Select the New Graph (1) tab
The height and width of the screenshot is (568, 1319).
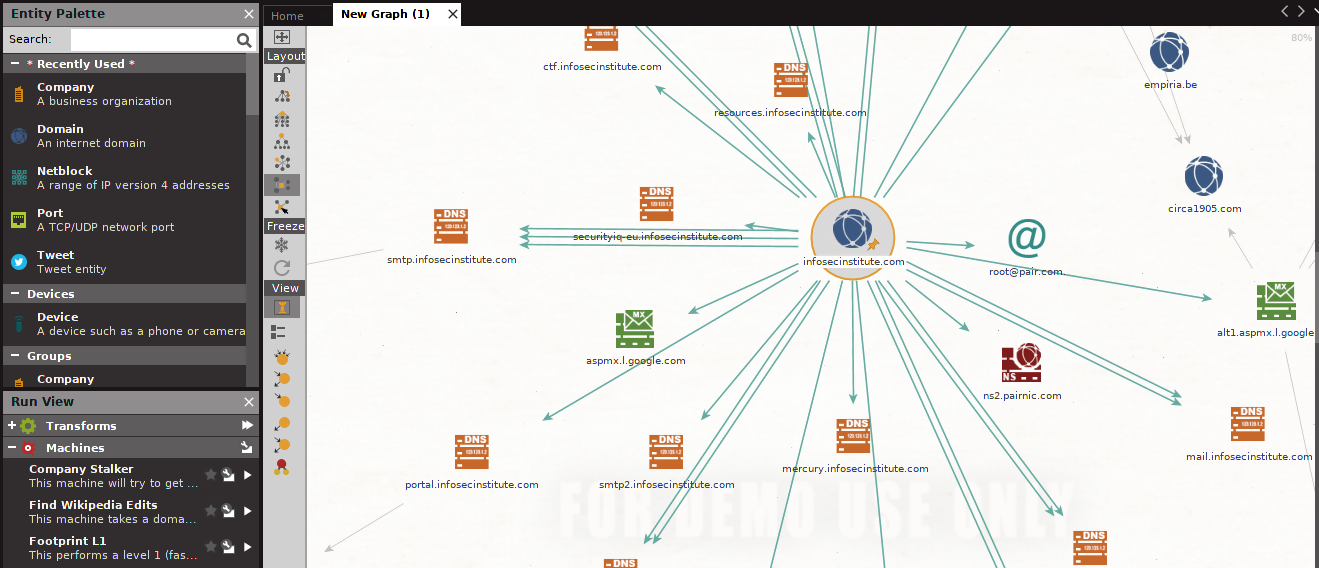(385, 14)
